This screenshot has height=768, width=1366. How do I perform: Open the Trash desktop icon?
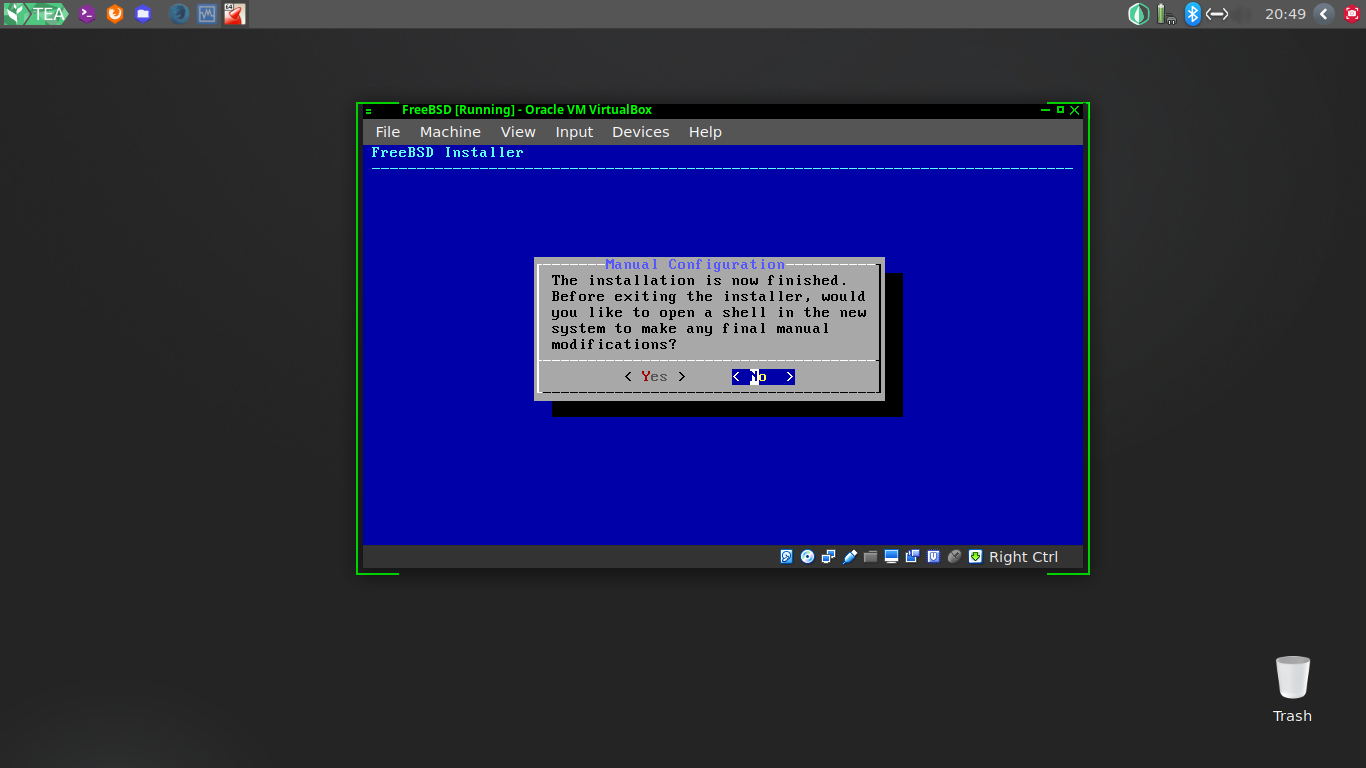[1292, 689]
